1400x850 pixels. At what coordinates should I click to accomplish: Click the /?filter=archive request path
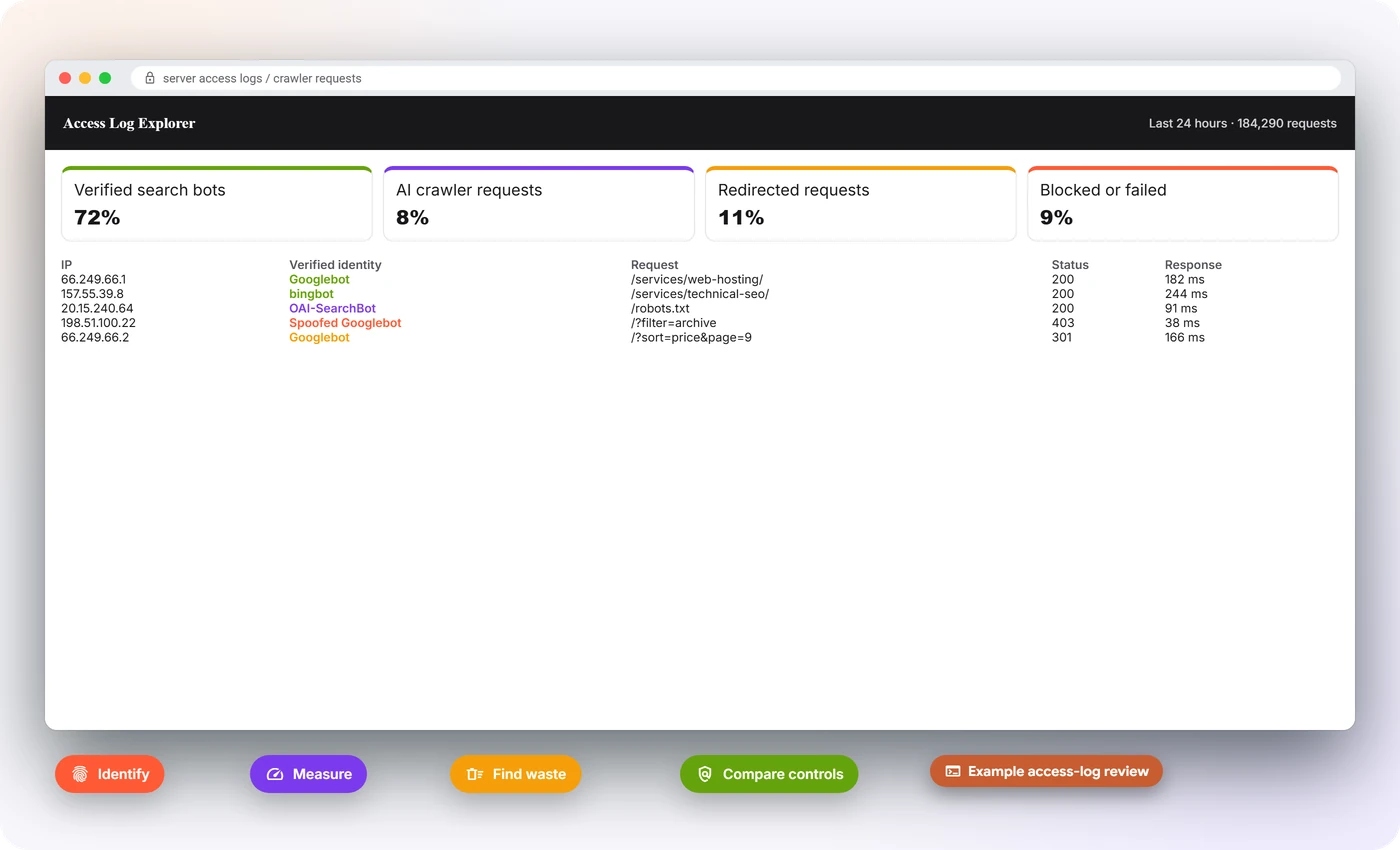point(674,323)
